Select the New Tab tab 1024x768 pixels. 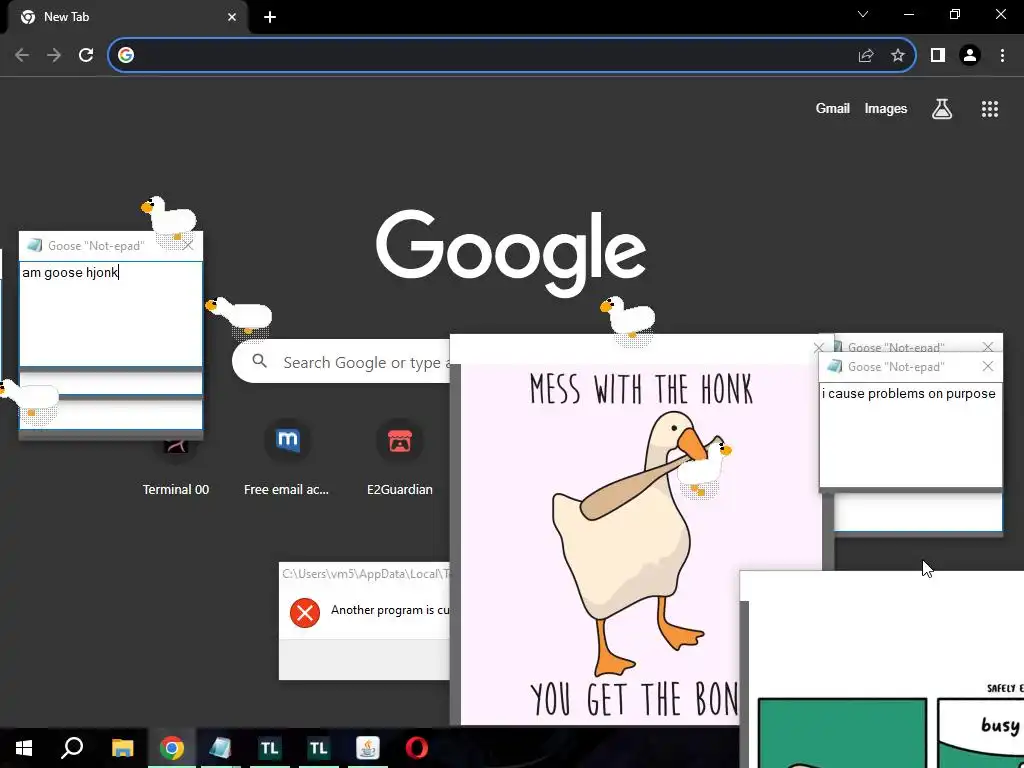tap(127, 17)
